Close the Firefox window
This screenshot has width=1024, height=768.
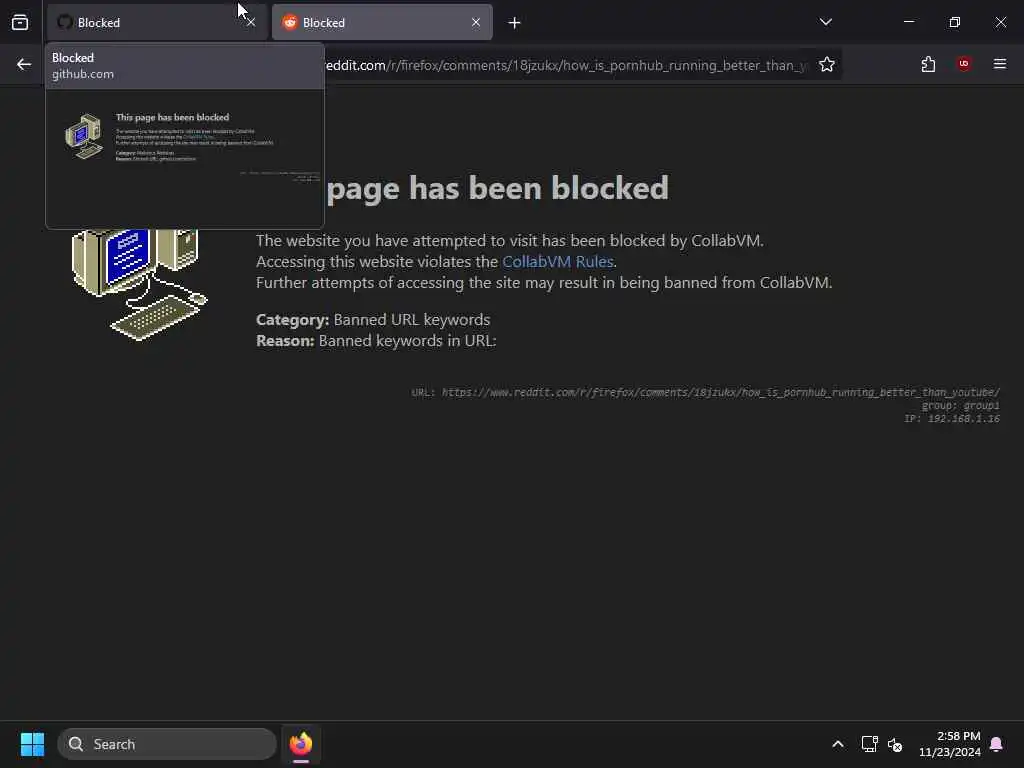(1000, 22)
